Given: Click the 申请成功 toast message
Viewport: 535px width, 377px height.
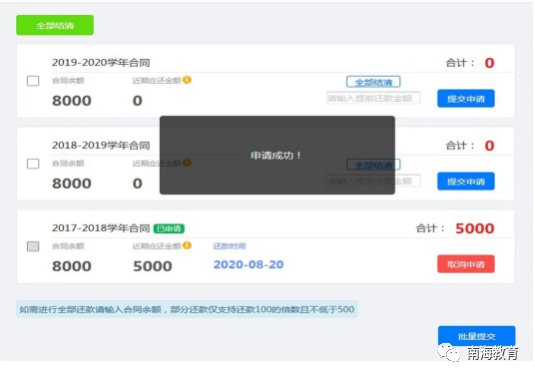Looking at the screenshot, I should [277, 155].
